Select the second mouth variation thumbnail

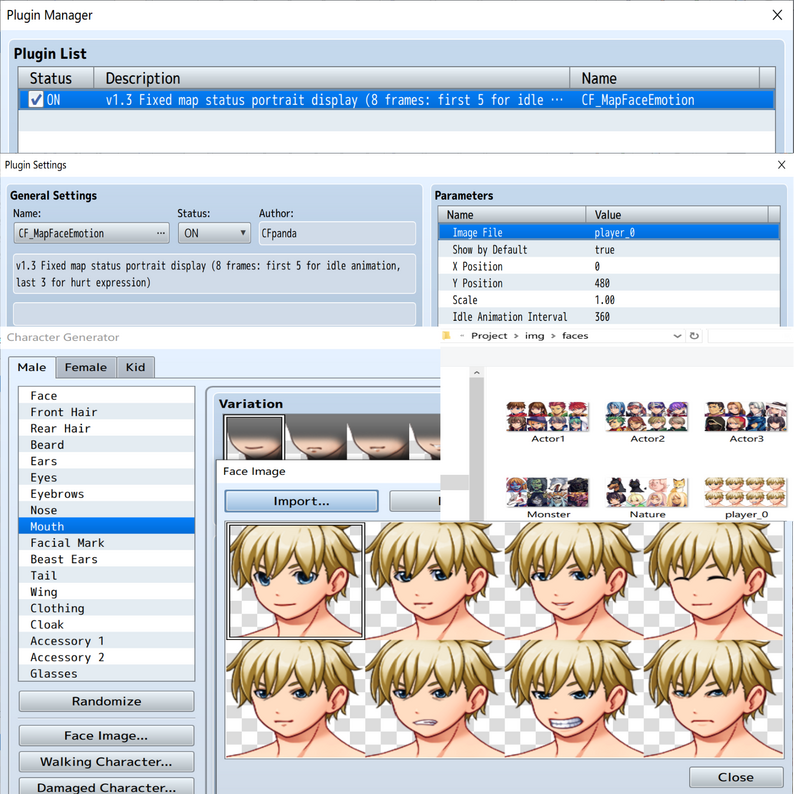(316, 437)
